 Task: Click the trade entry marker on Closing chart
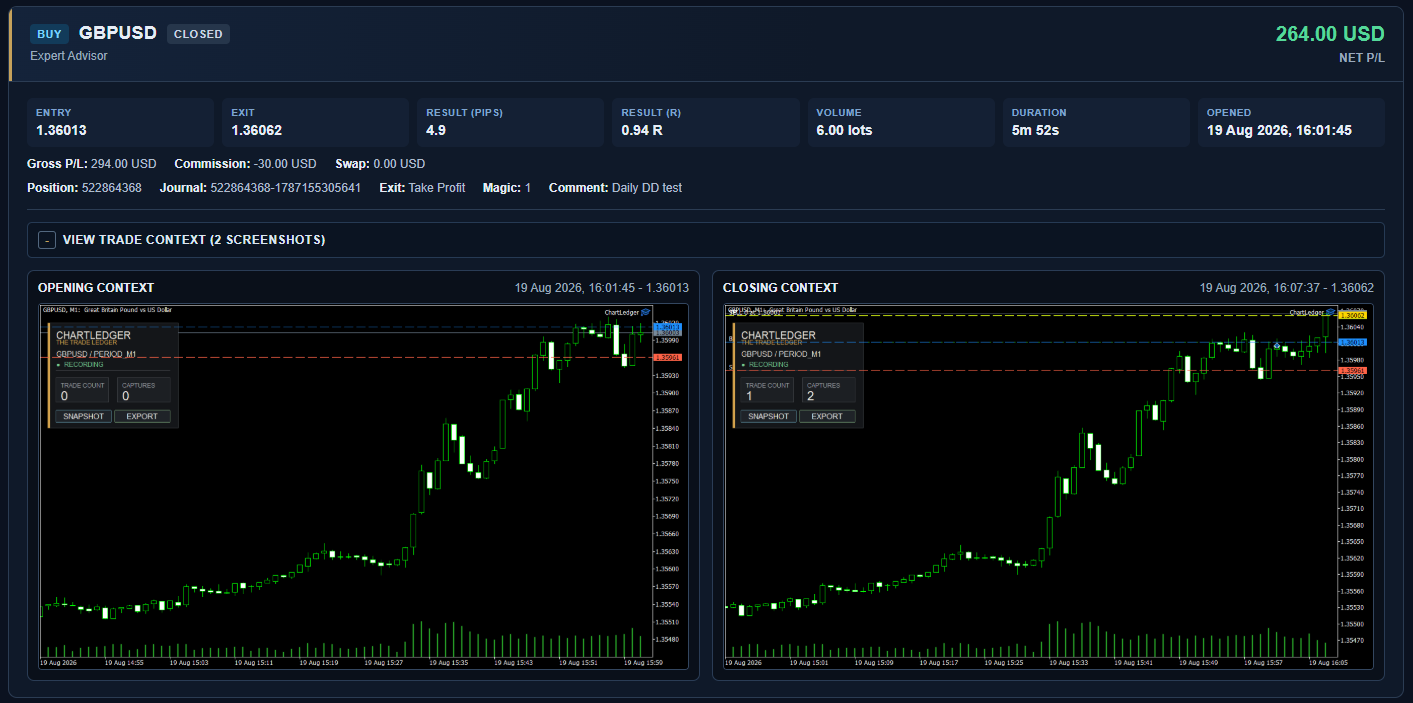(1277, 344)
